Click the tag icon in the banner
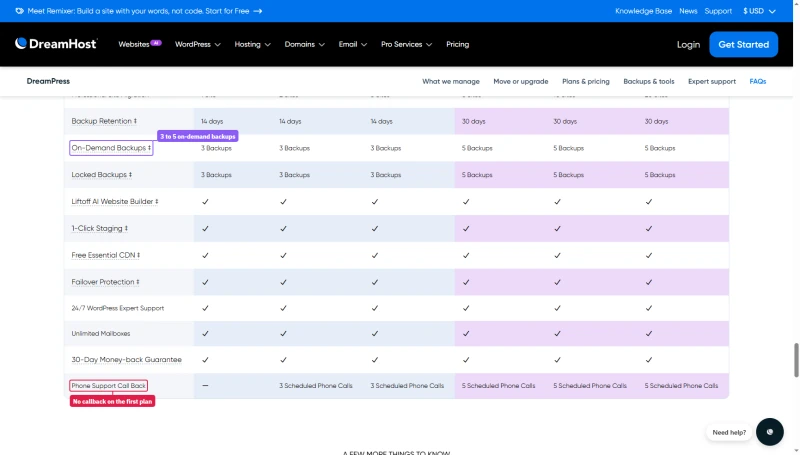 (19, 11)
